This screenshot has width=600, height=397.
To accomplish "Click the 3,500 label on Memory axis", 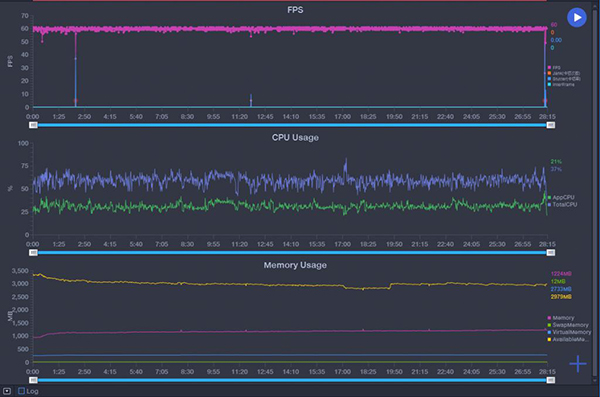I will (20, 271).
